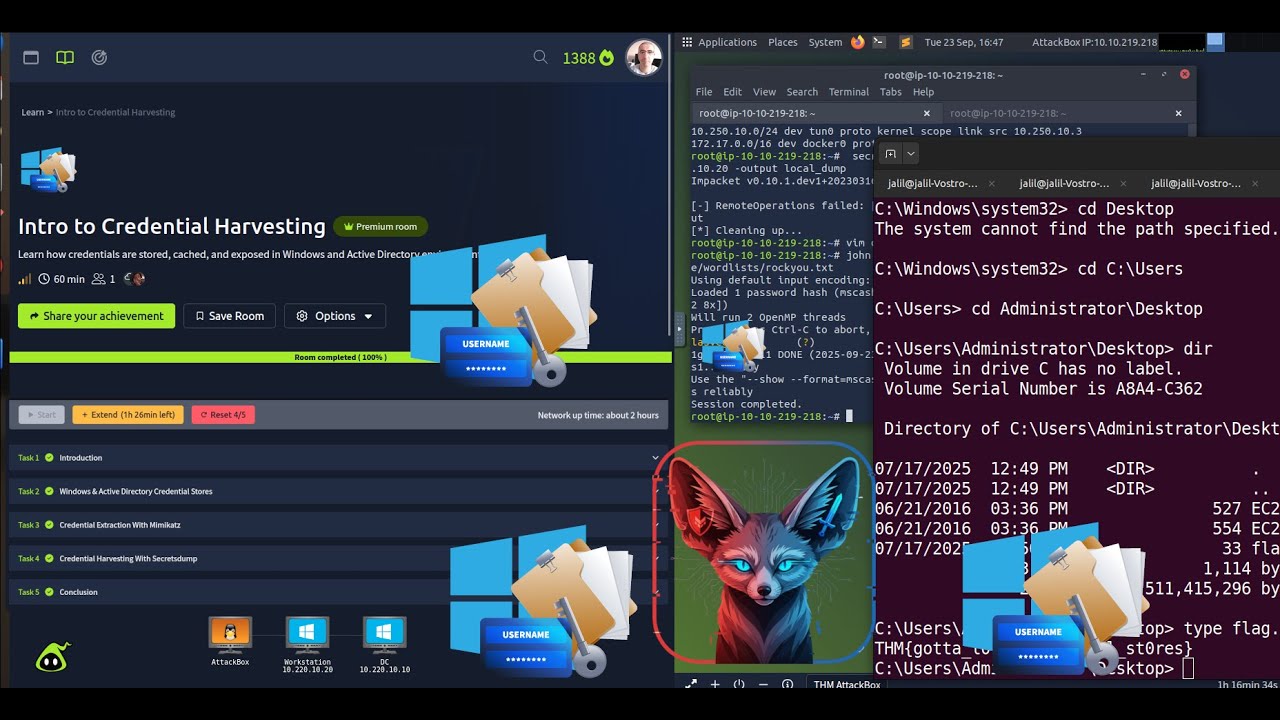
Task: Expand Task 1 Introduction chevron
Action: click(x=655, y=458)
